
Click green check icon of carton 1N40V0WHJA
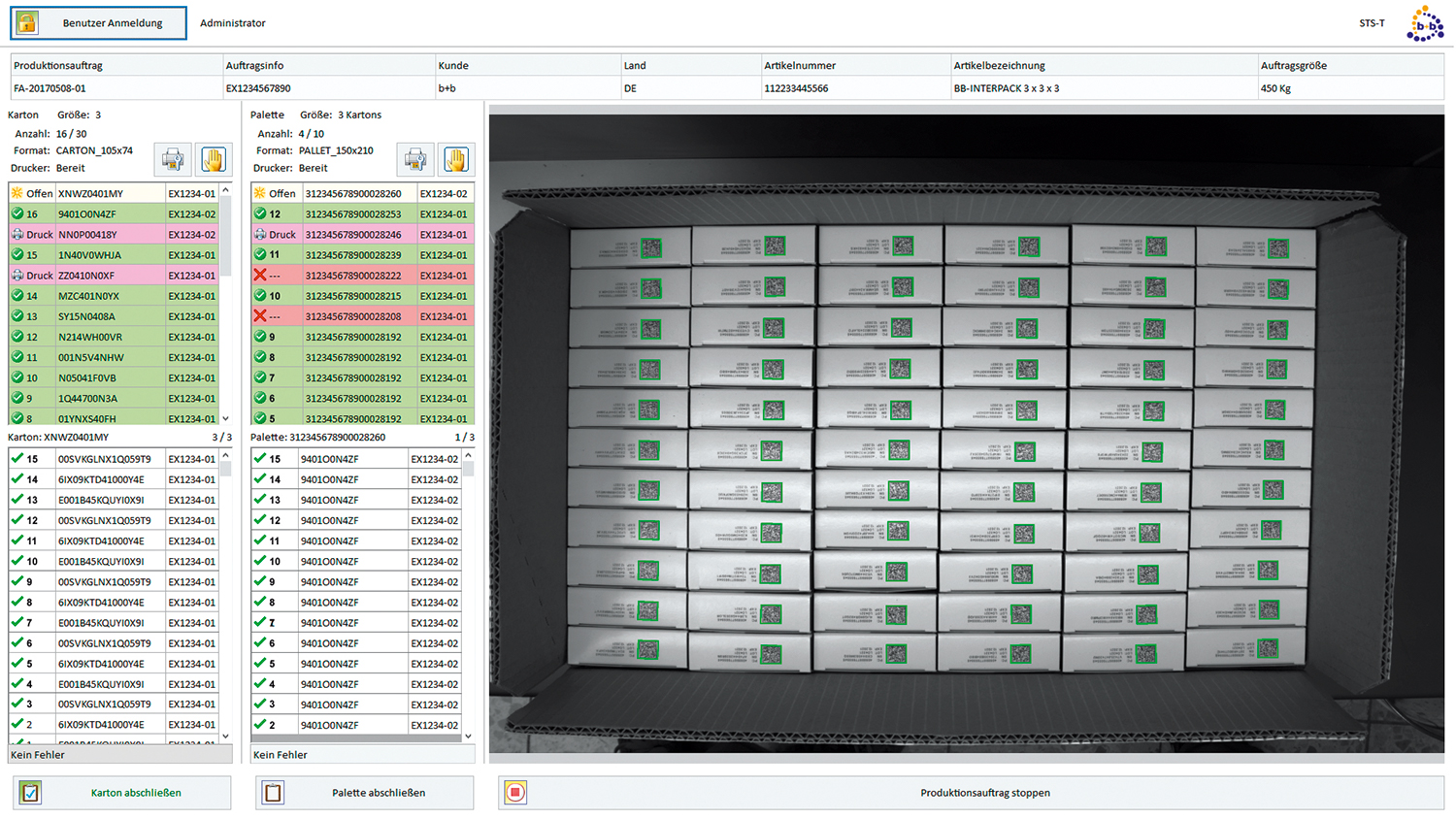17,255
